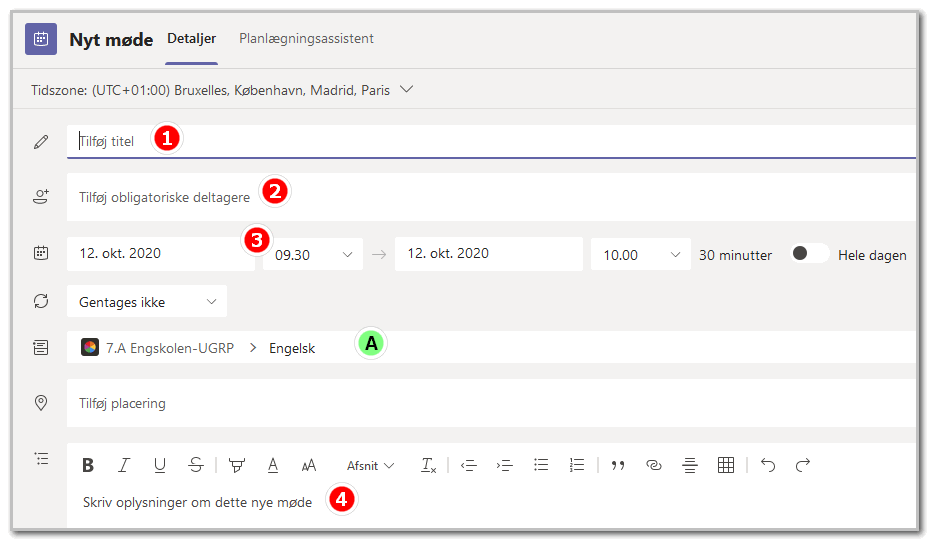Image resolution: width=933 pixels, height=542 pixels.
Task: Open the end date 12. okt. 2020 picker
Action: coord(489,253)
